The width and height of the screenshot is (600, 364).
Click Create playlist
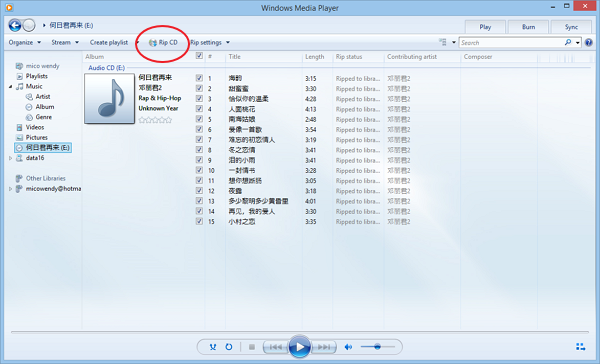(109, 42)
